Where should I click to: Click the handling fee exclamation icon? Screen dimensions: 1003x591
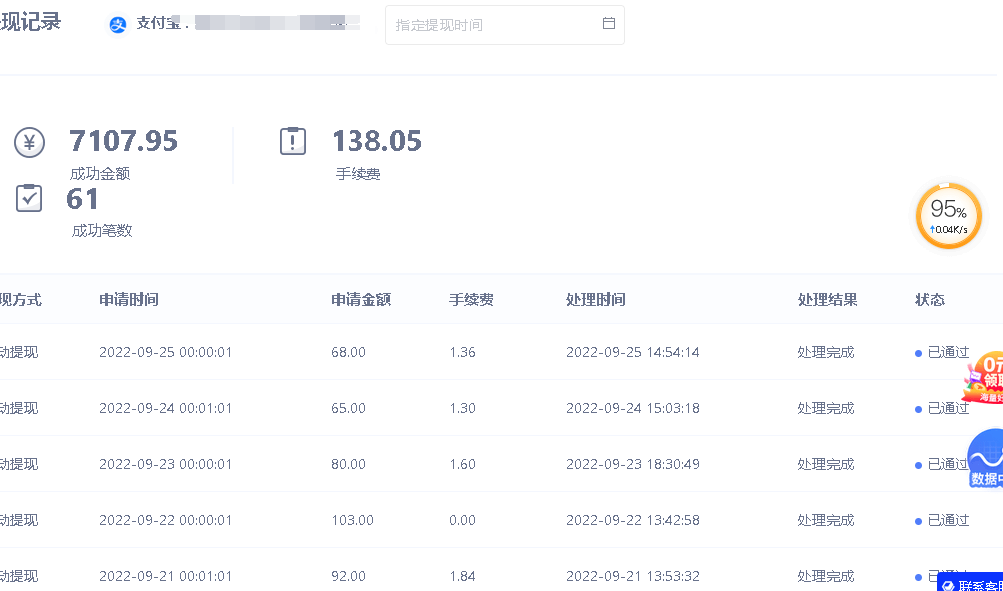coord(293,141)
